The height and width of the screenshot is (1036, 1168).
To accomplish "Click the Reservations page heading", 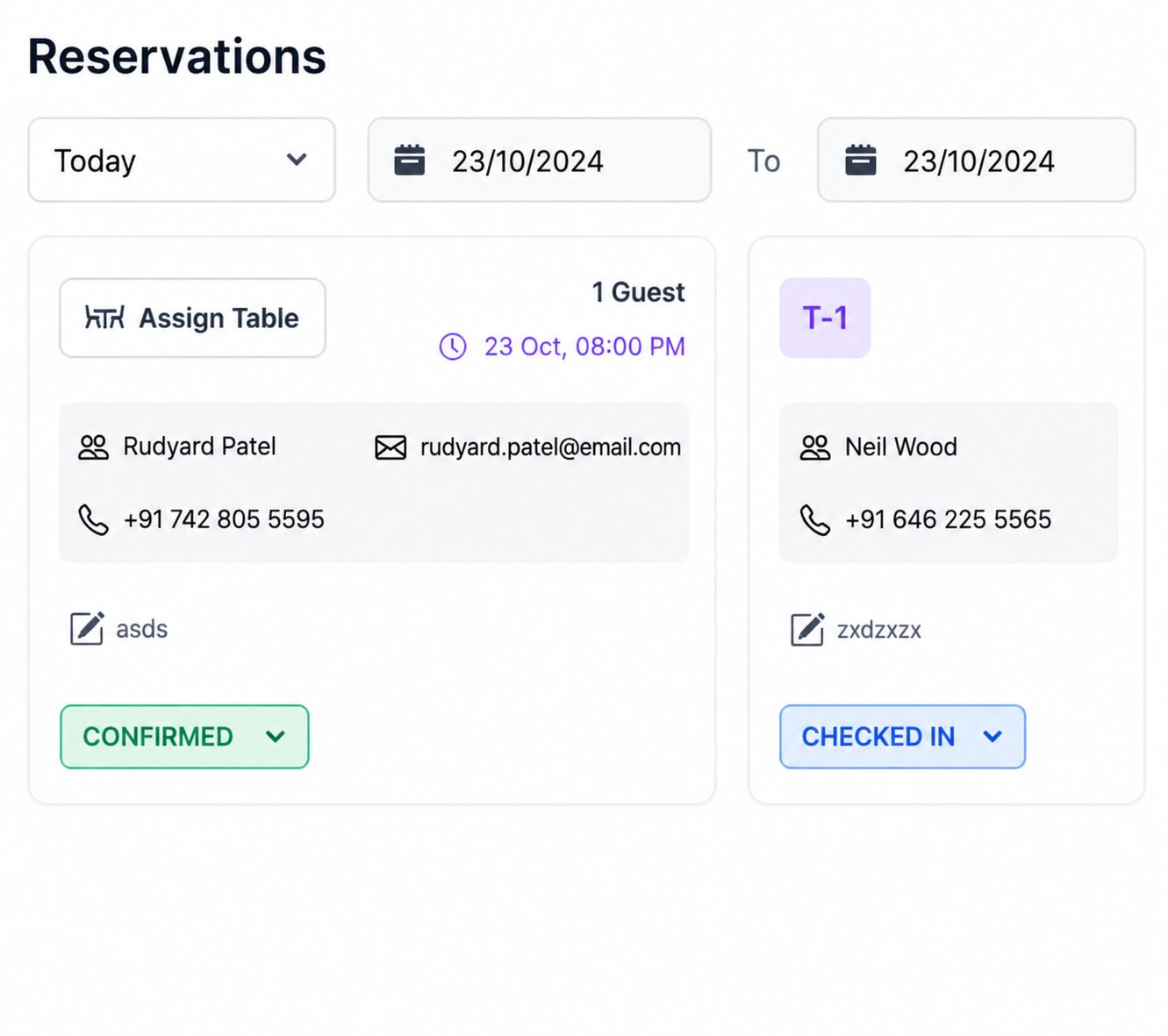I will 176,57.
